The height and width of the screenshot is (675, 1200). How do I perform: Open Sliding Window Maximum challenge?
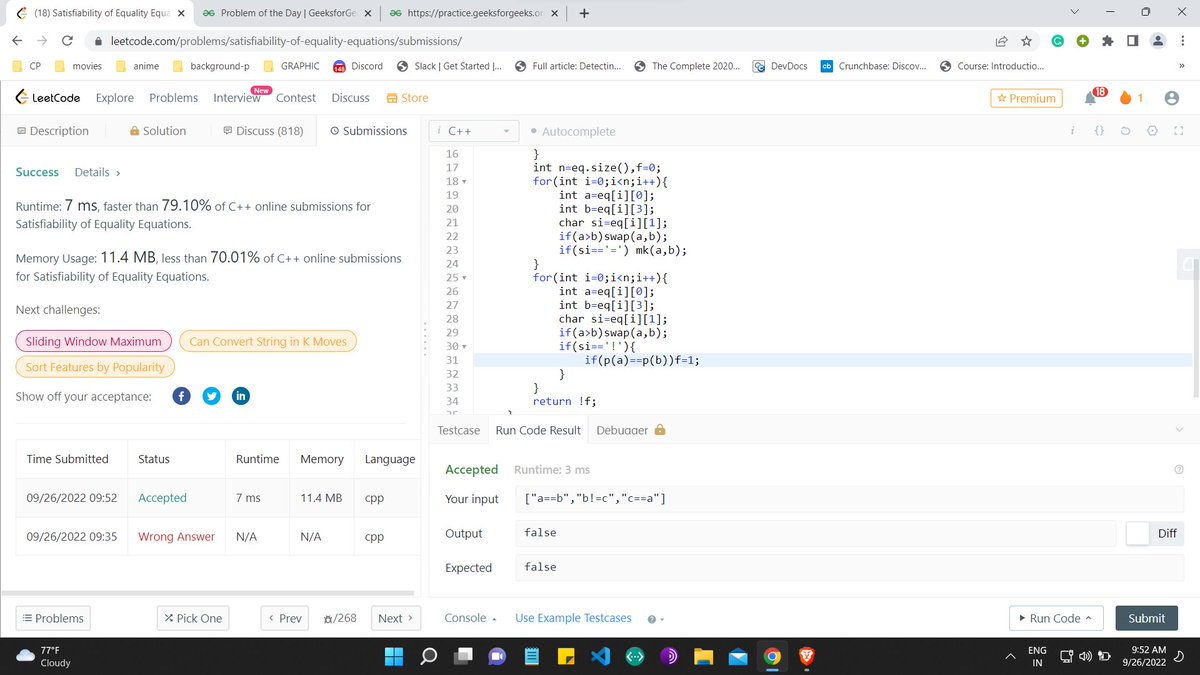[94, 341]
